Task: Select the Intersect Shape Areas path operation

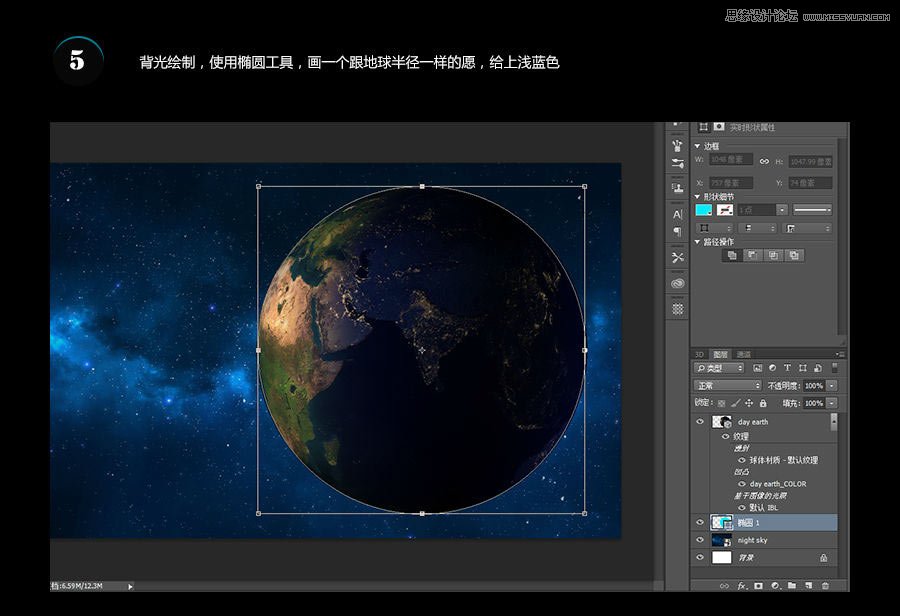Action: [x=773, y=255]
